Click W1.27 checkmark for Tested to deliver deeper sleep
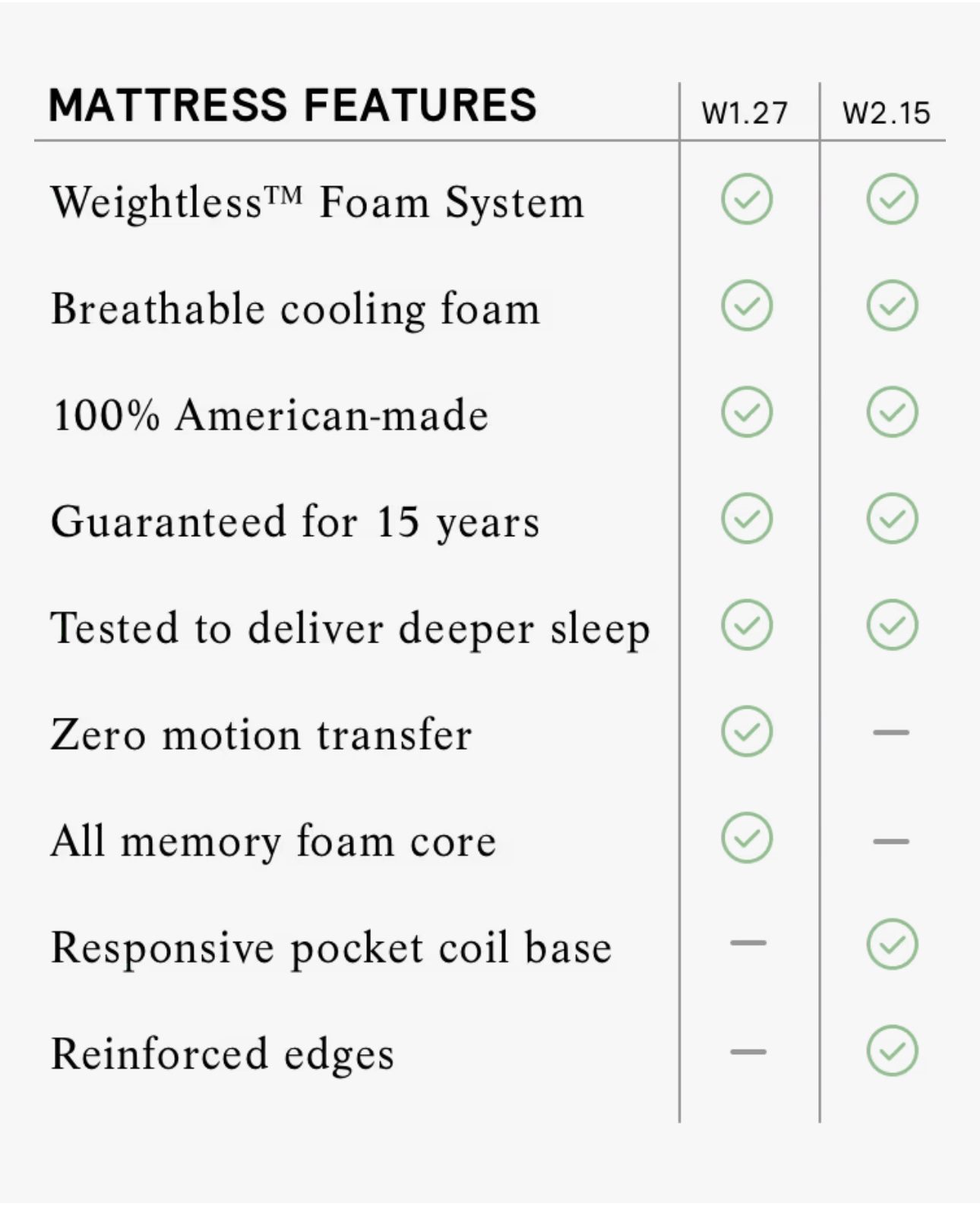 (x=747, y=625)
